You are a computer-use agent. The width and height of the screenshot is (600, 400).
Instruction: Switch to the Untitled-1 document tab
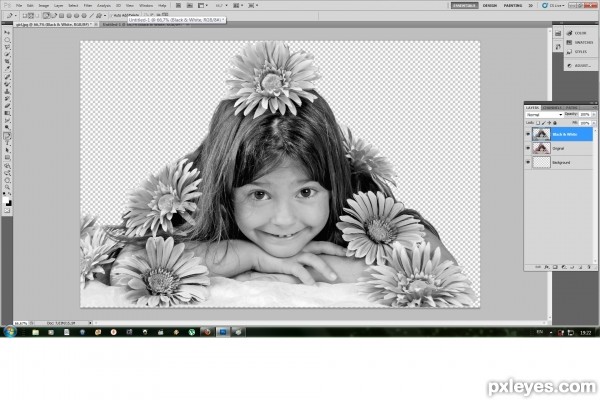(x=143, y=24)
